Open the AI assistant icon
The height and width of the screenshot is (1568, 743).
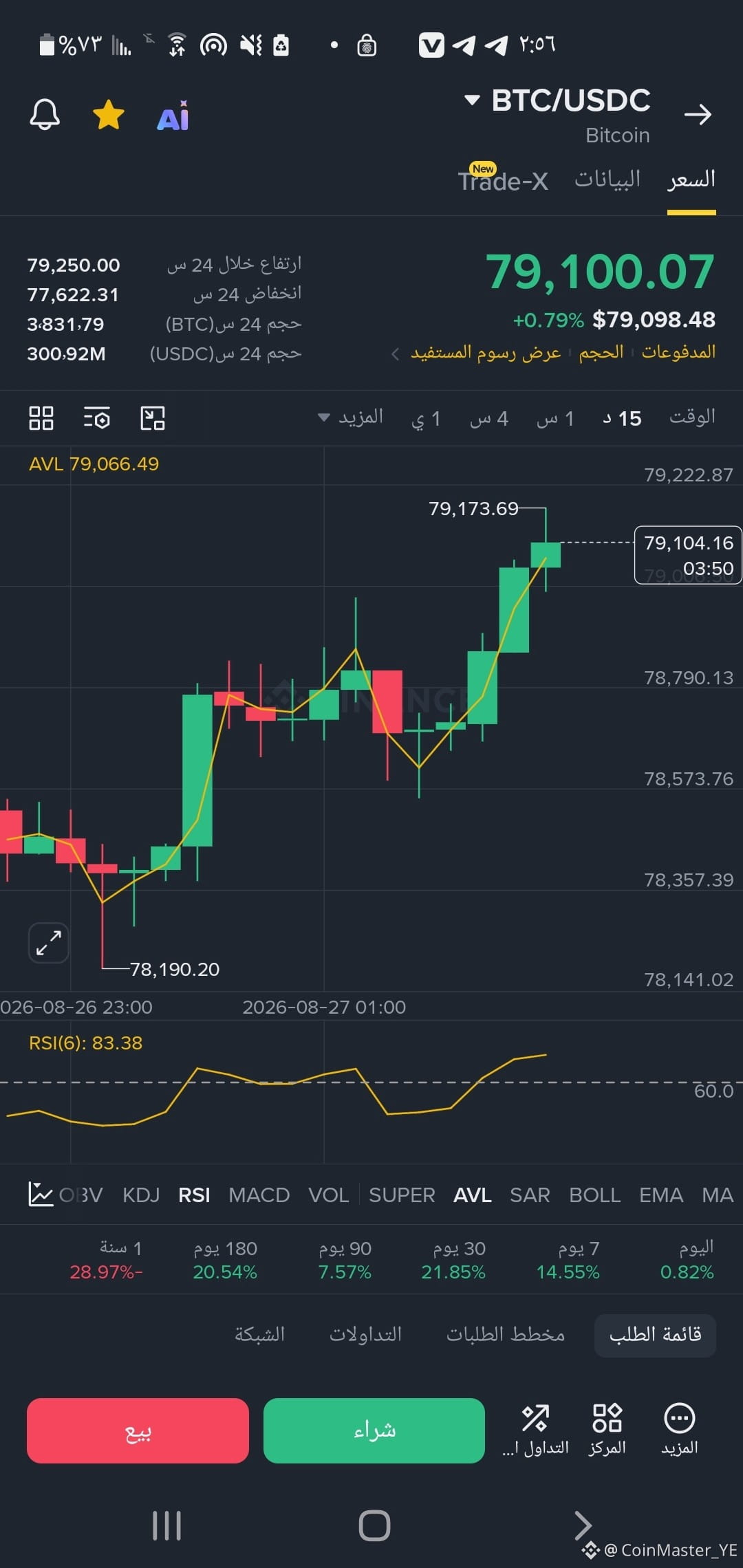pyautogui.click(x=173, y=116)
